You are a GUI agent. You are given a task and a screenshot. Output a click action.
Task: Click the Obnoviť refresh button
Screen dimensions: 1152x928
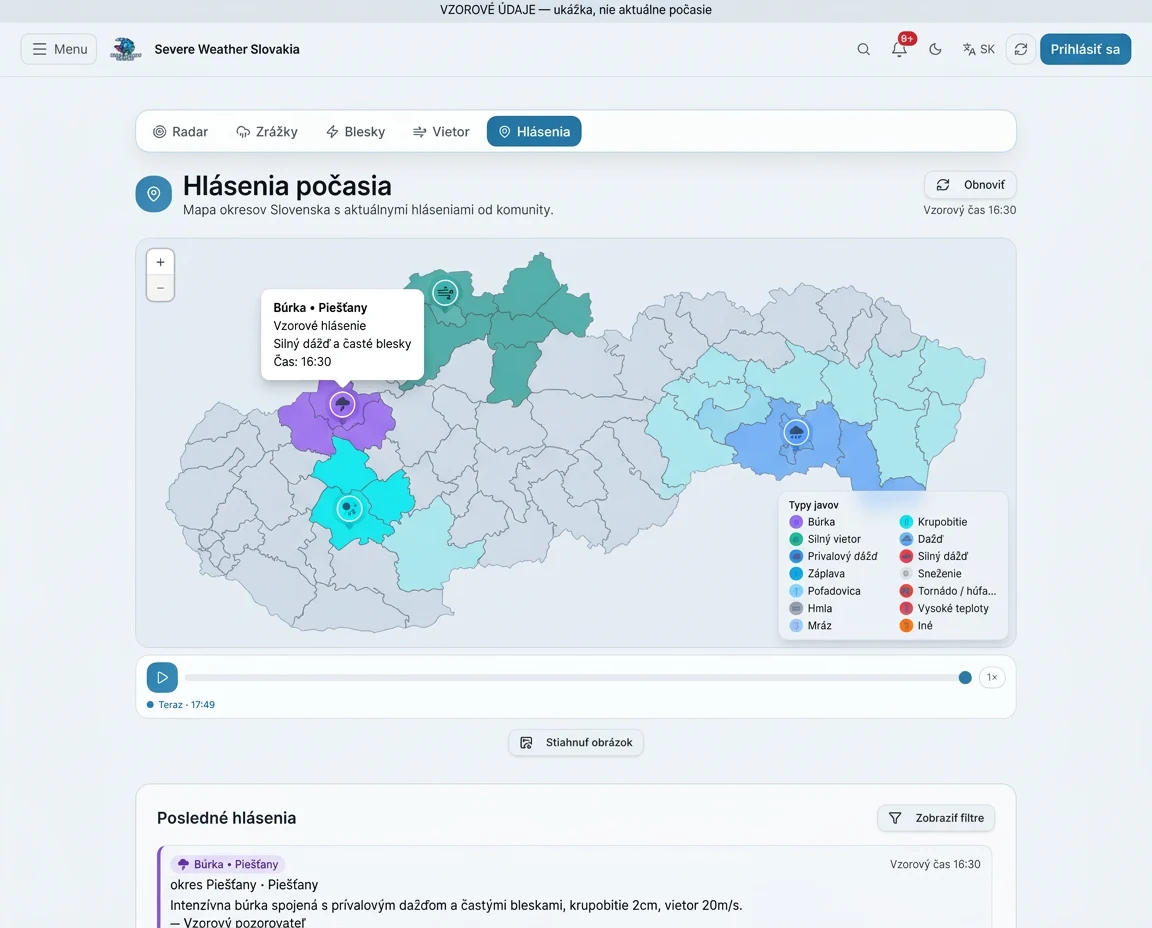[x=970, y=184]
